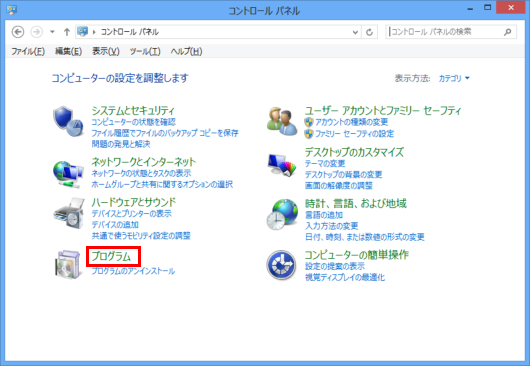Click モビリティ設定の調整 link

pyautogui.click(x=141, y=236)
